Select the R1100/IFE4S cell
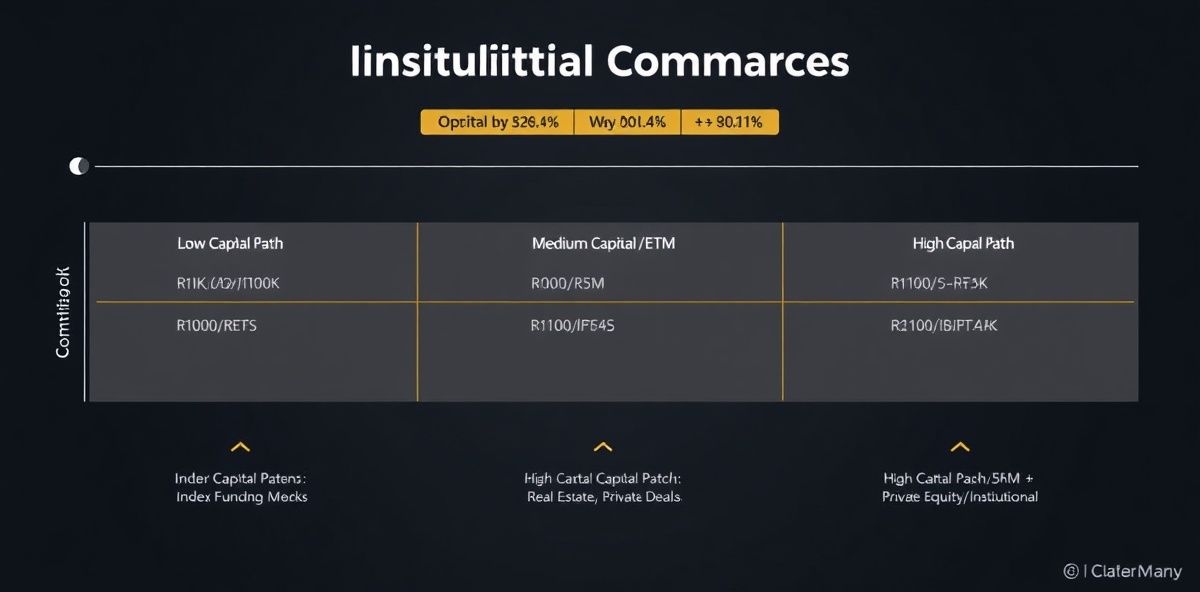Screen dimensions: 1200x592 572,326
